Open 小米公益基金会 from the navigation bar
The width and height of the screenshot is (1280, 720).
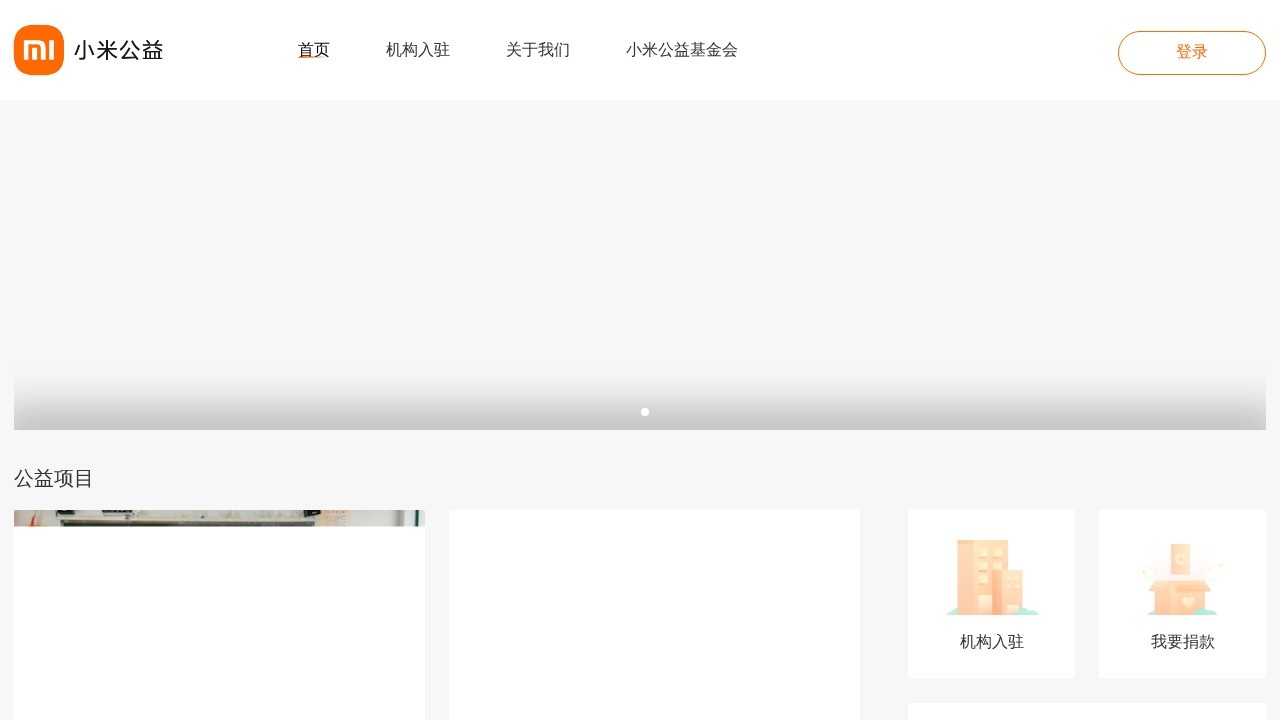682,50
